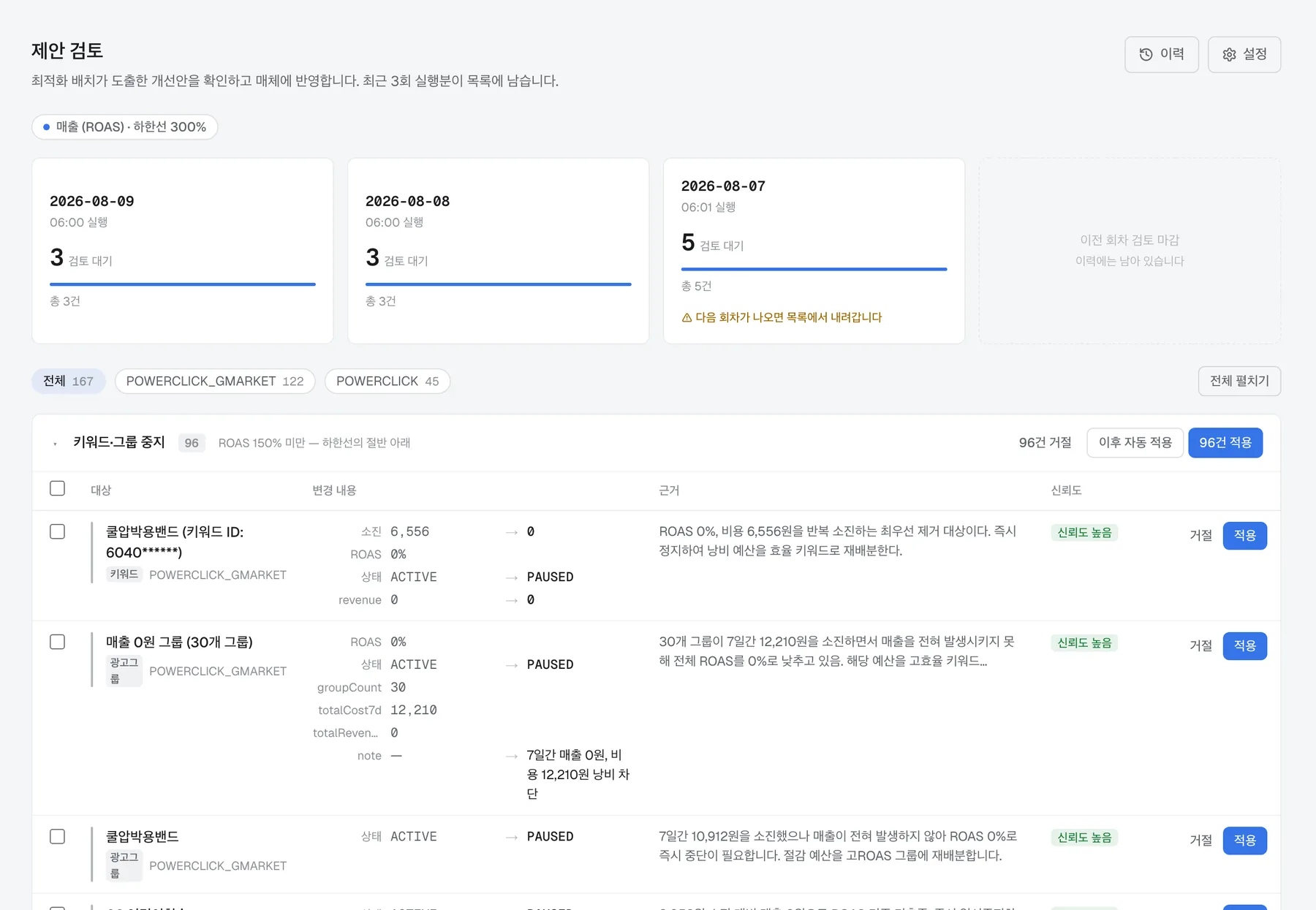Click 96건 거절 to reject all

point(1045,443)
